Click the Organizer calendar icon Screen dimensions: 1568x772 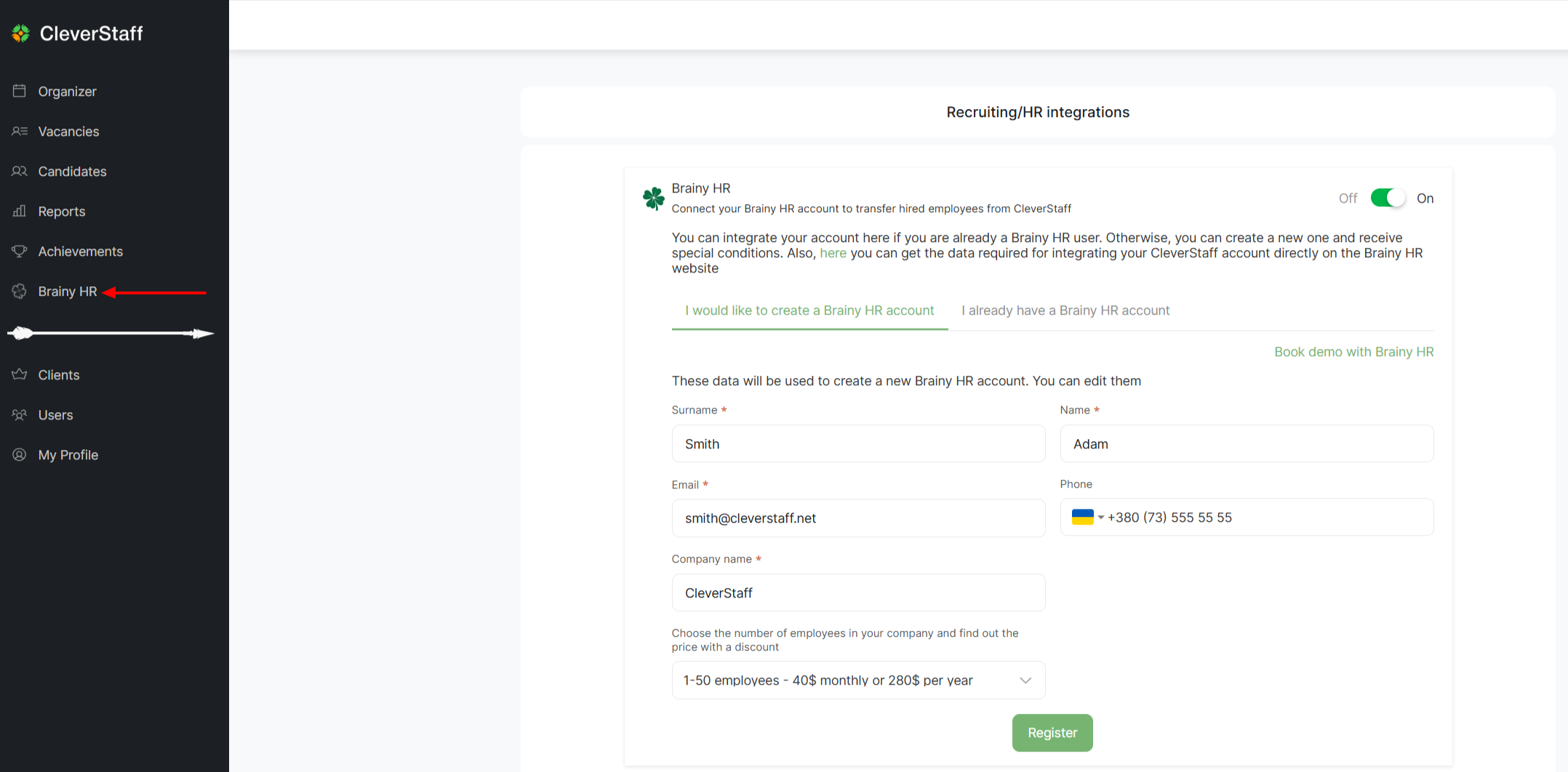tap(20, 91)
